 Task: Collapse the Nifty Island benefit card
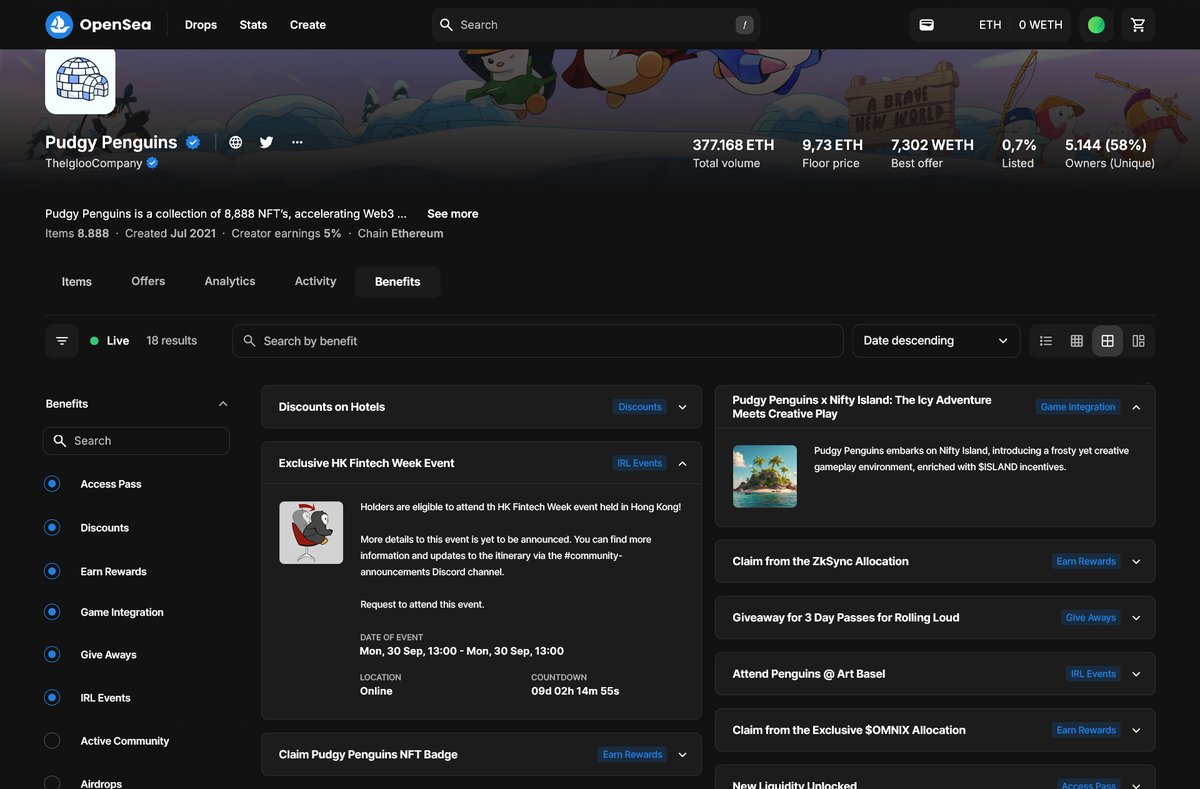click(1136, 407)
